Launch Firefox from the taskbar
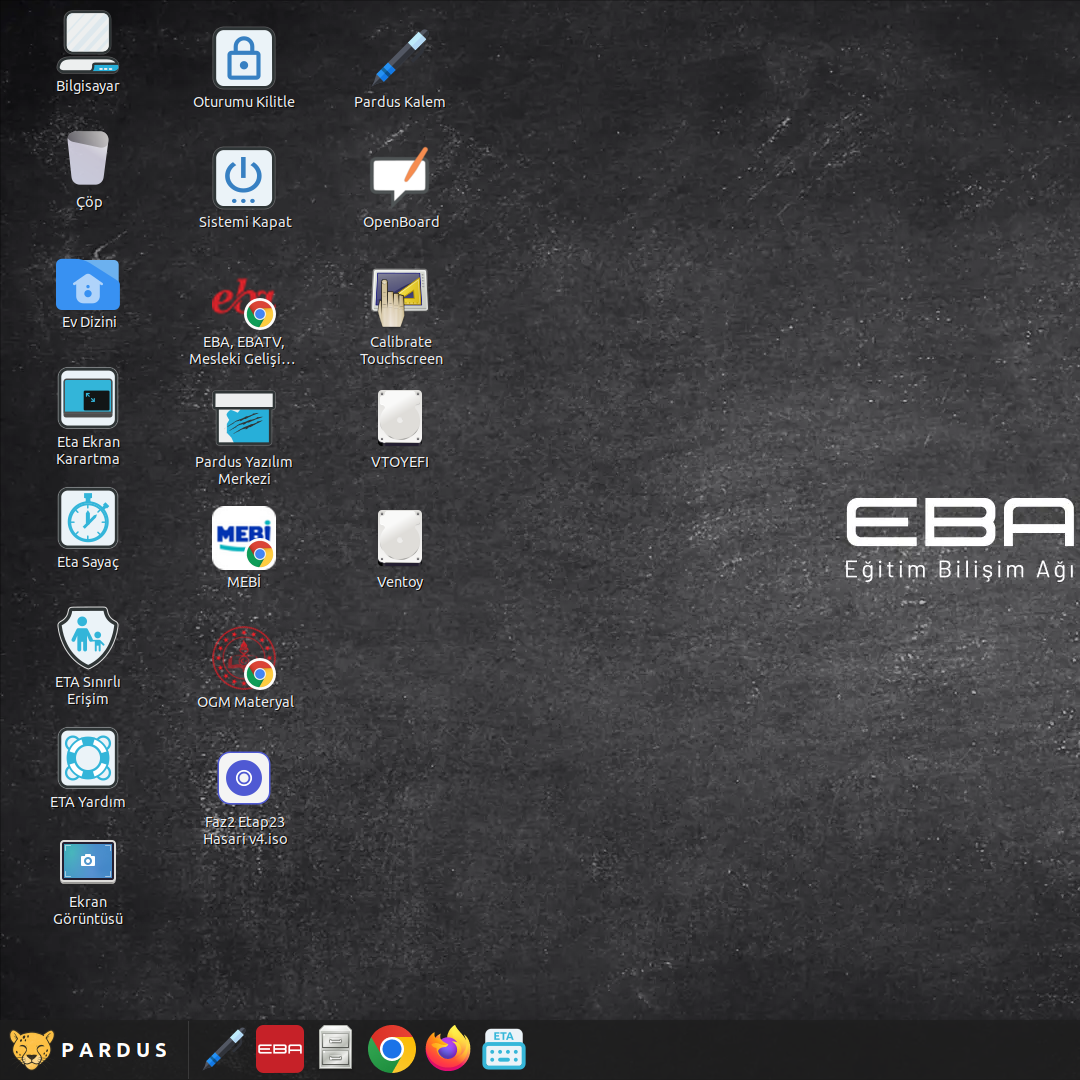This screenshot has width=1080, height=1080. click(x=447, y=1050)
